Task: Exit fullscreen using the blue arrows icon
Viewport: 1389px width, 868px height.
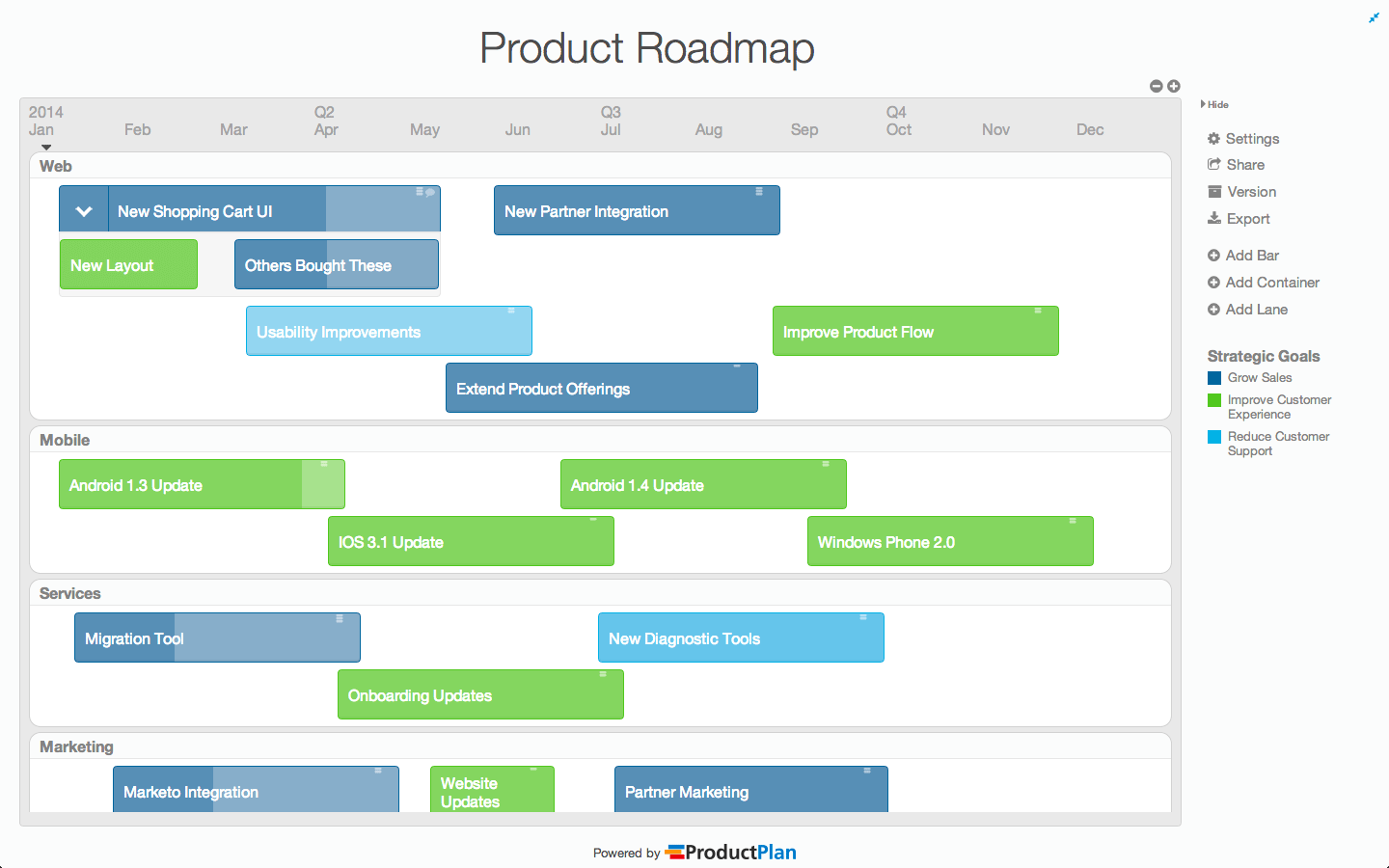Action: click(1374, 17)
